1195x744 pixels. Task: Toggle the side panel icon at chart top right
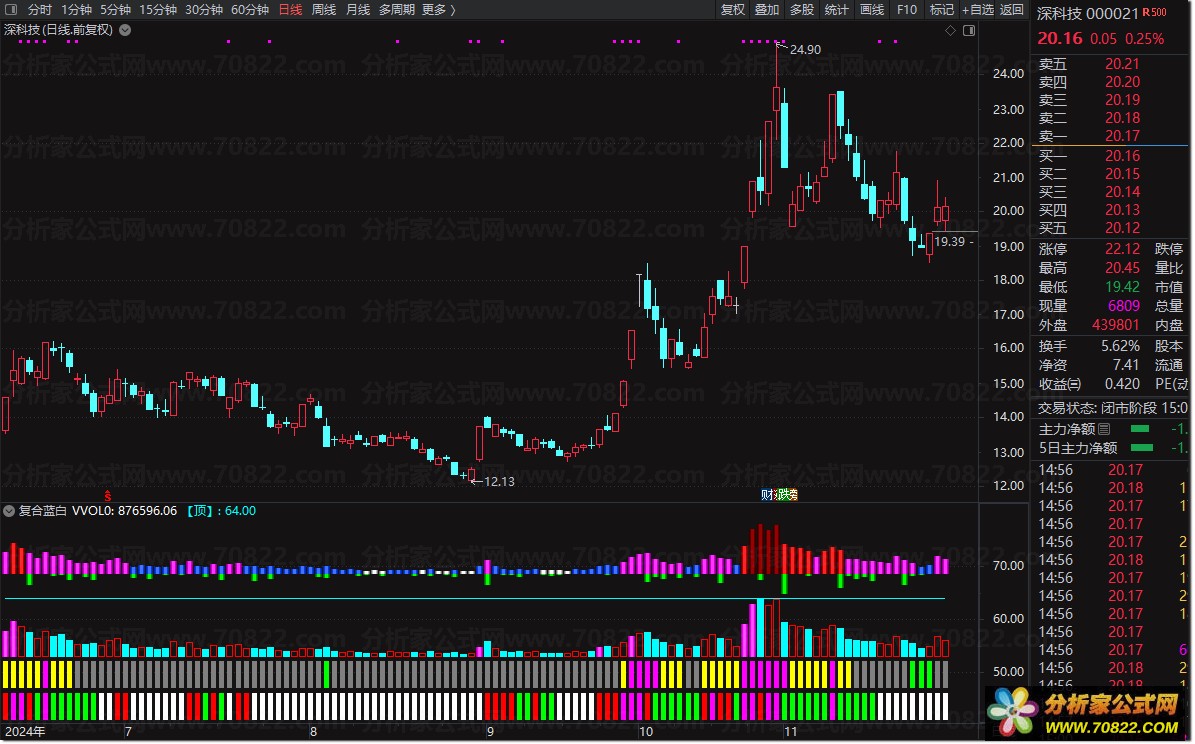click(969, 30)
